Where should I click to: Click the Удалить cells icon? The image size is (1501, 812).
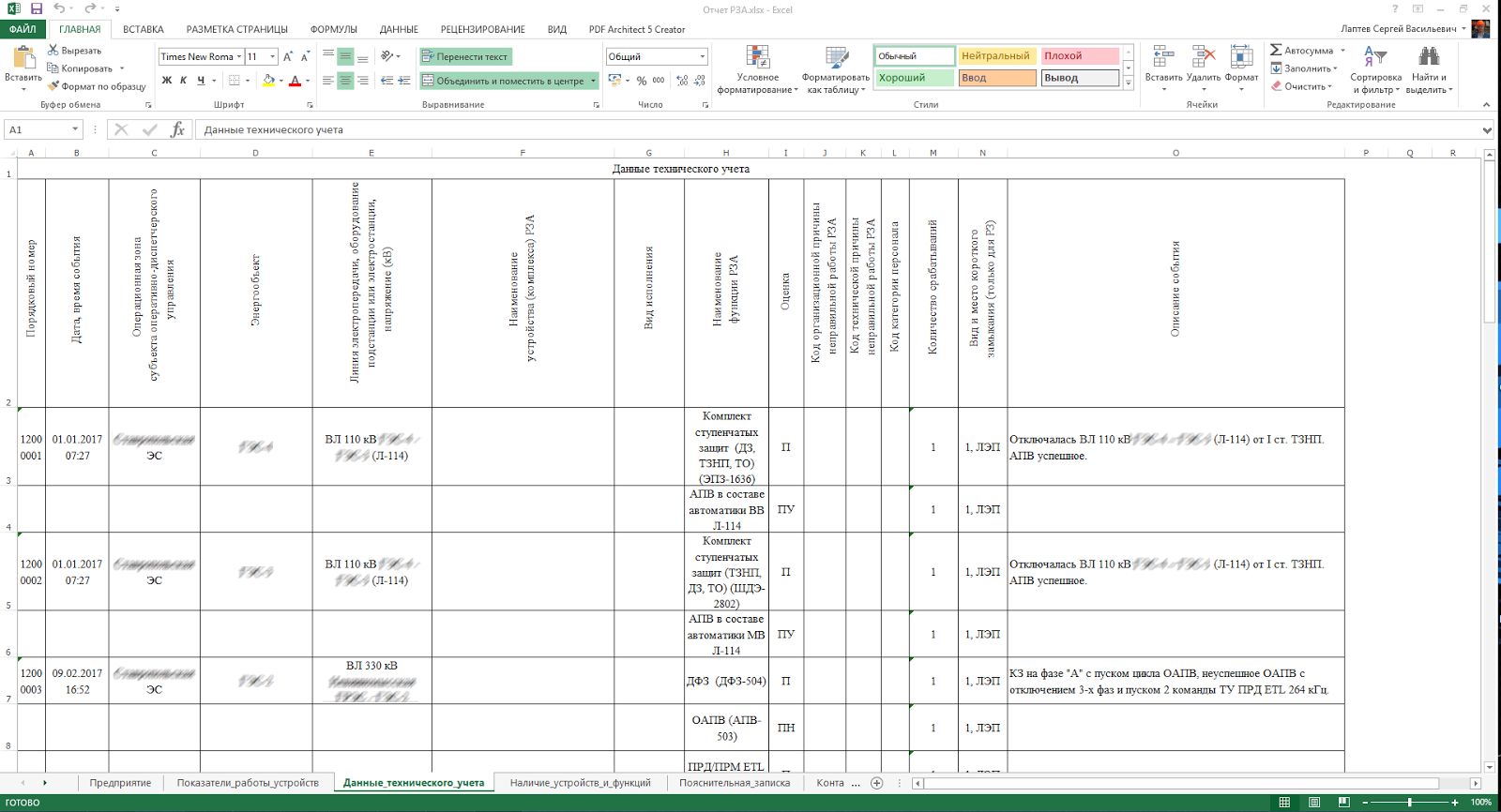click(x=1204, y=57)
